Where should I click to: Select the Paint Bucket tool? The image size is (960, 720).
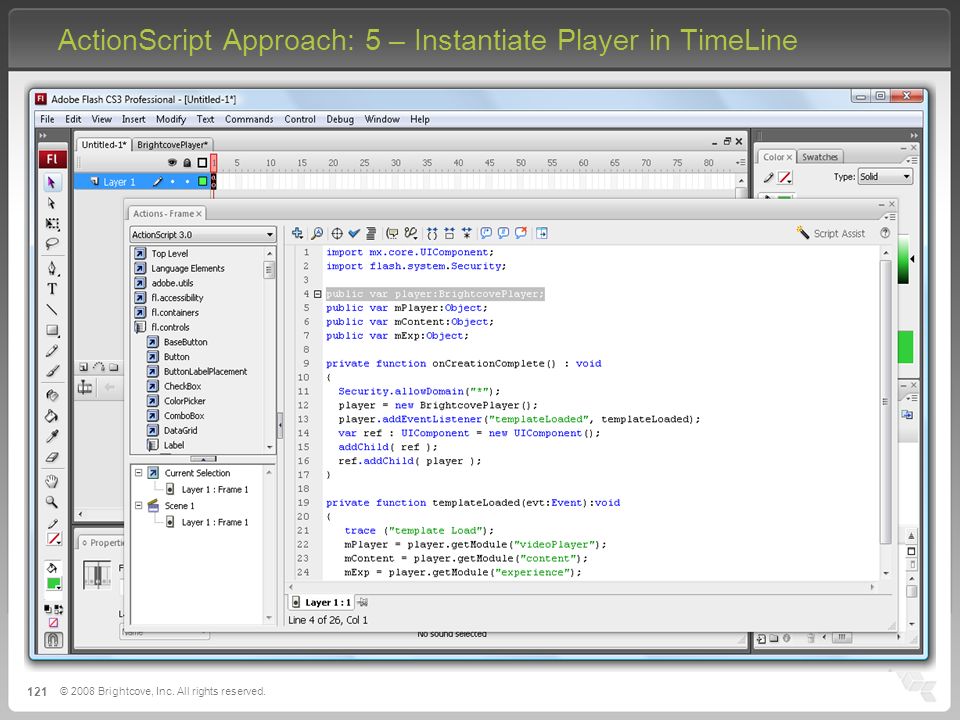52,416
